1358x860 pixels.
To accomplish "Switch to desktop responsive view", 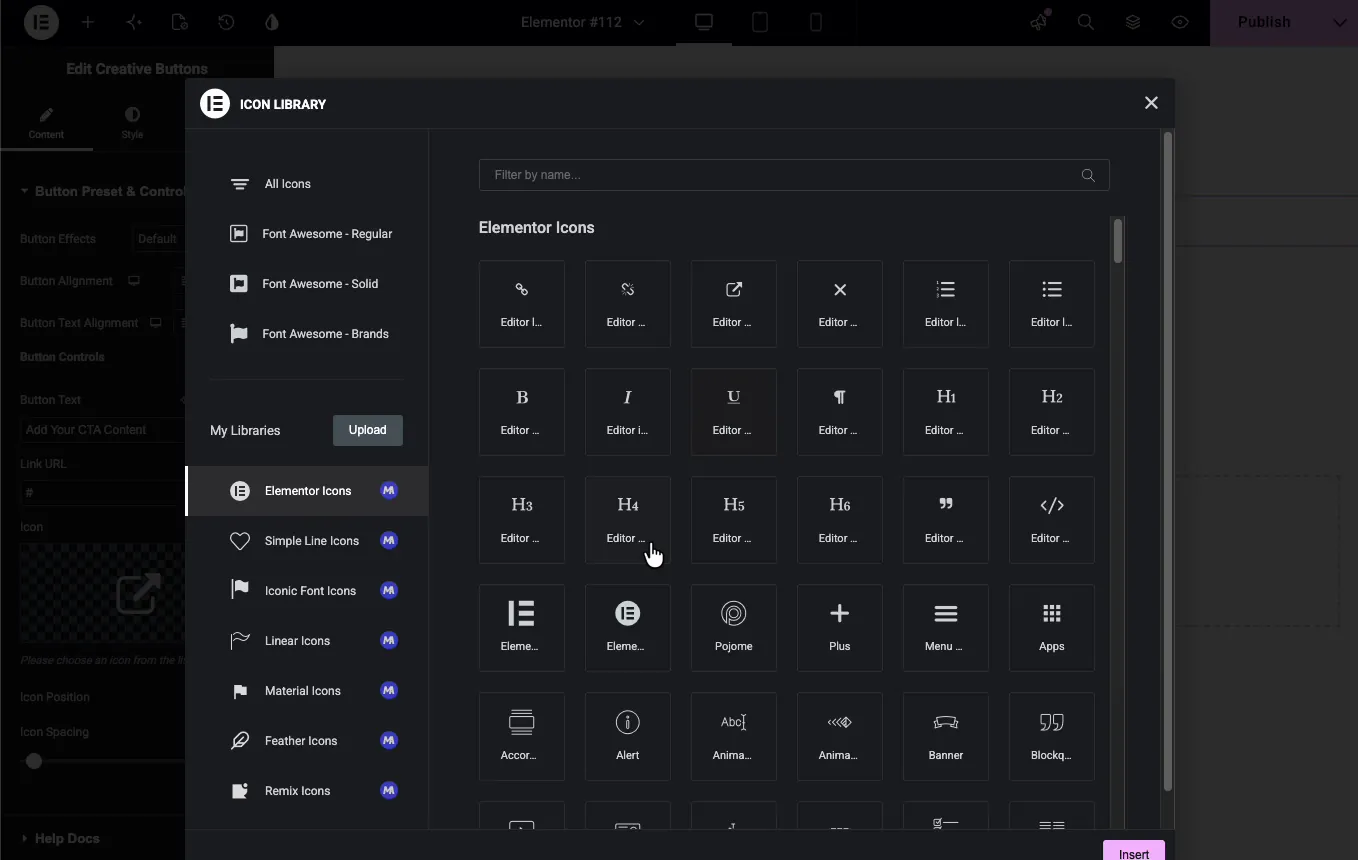I will coord(704,22).
